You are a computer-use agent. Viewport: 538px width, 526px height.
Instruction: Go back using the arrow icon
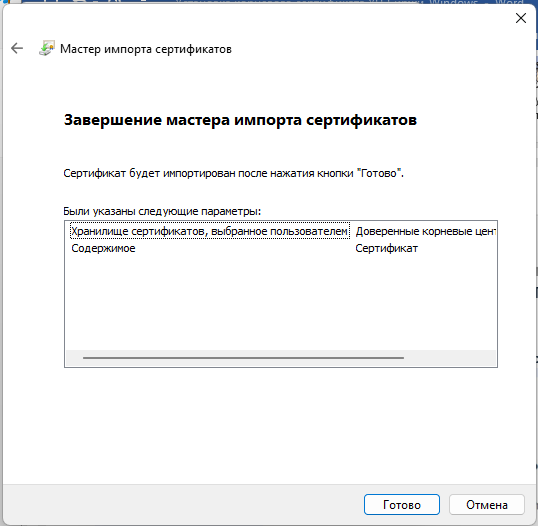click(x=17, y=48)
